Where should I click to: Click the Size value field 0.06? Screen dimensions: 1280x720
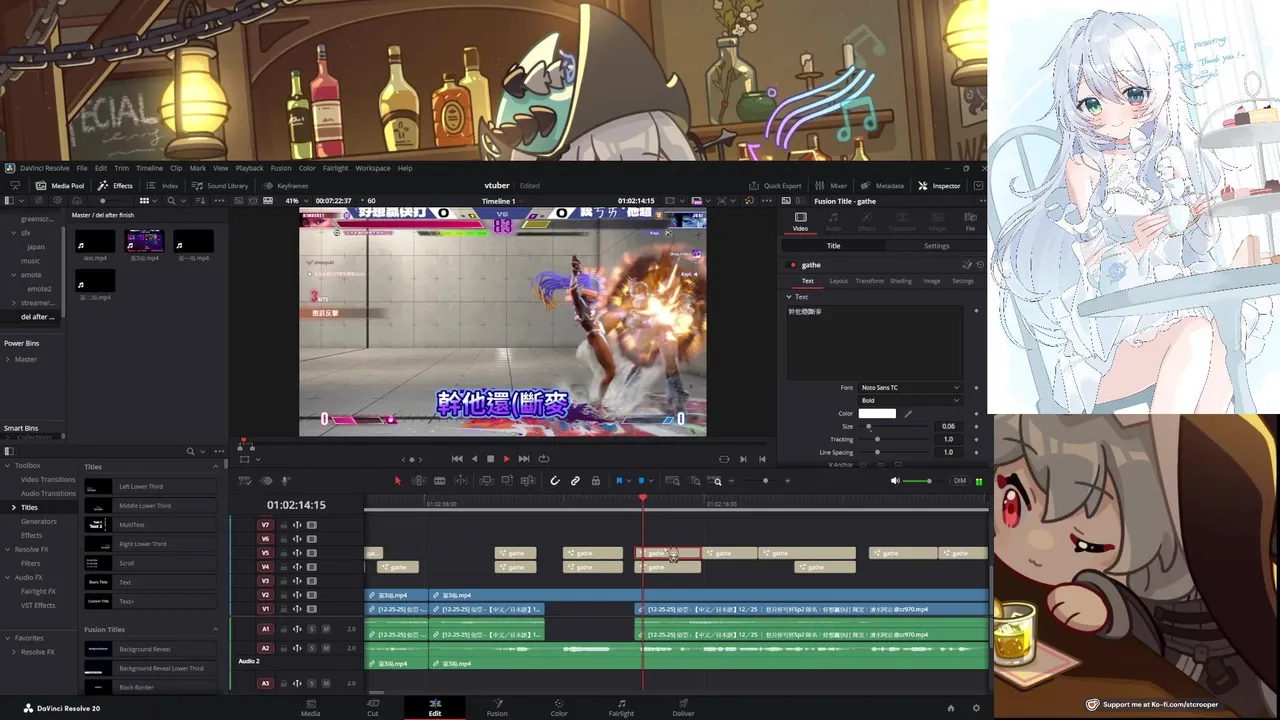pos(951,427)
